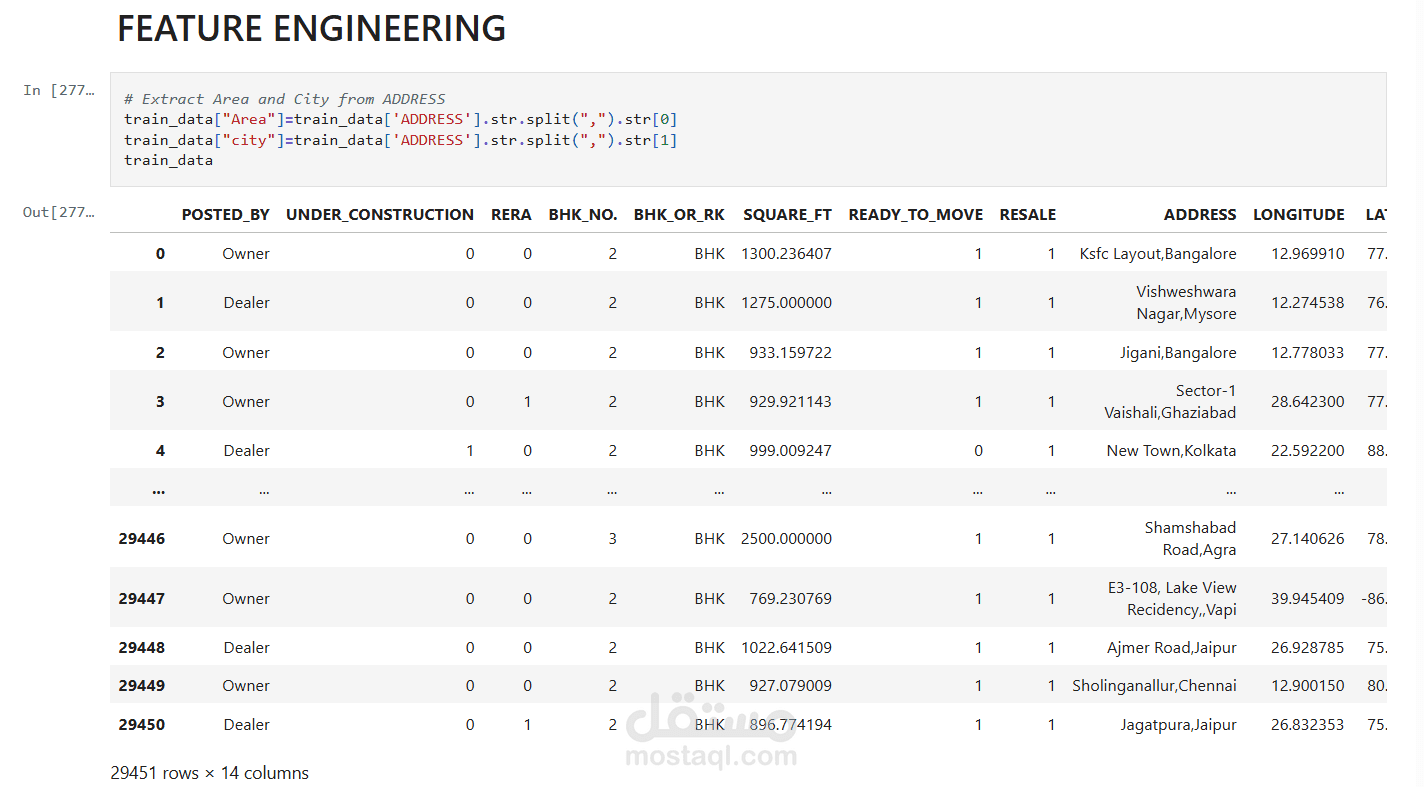1424x787 pixels.
Task: Click the longitude value 22.592200
Action: tap(1308, 451)
